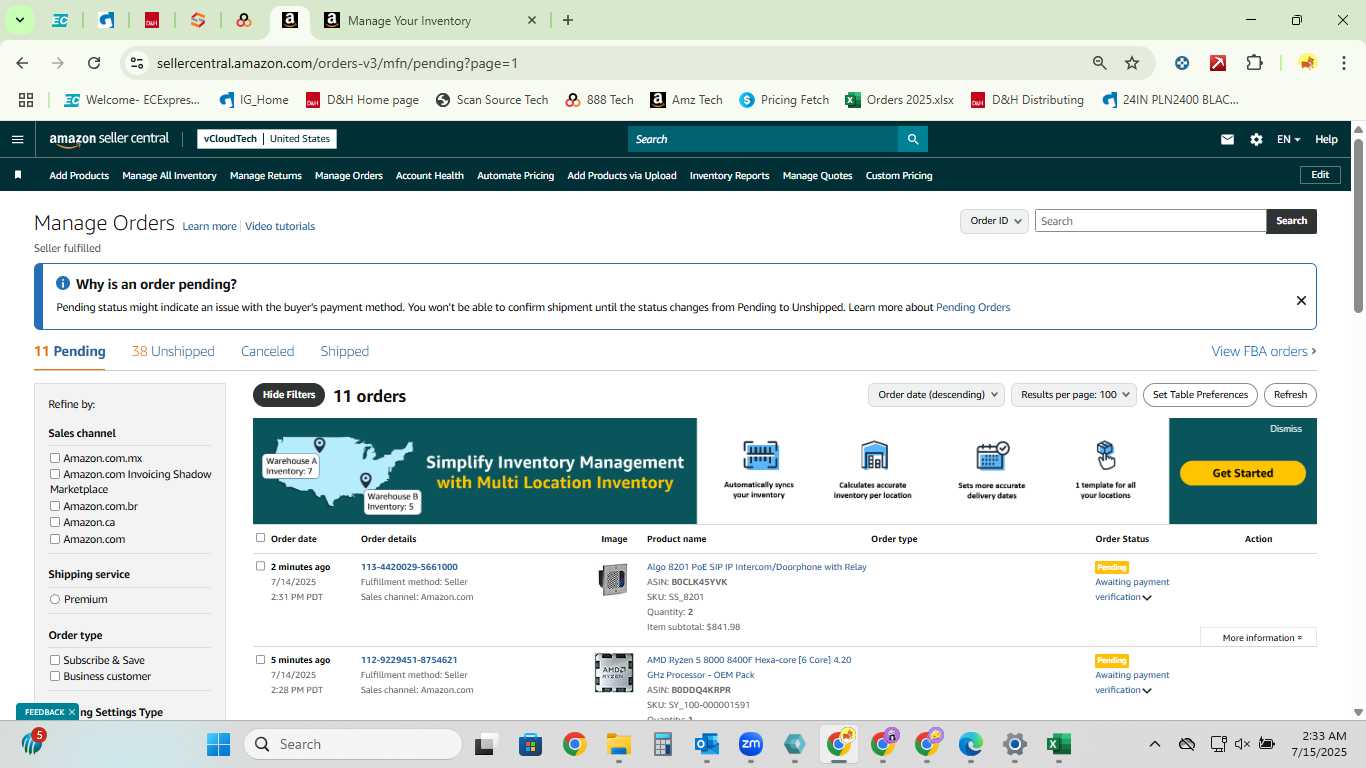Open the bookmarks apps grid icon
This screenshot has height=768, width=1366.
26,100
